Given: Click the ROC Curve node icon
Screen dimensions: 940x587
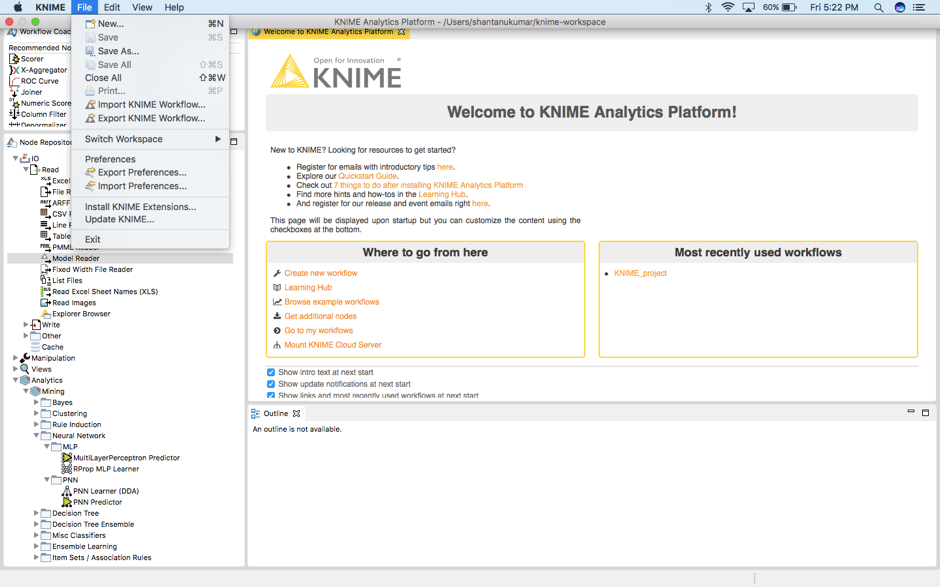Looking at the screenshot, I should [14, 81].
